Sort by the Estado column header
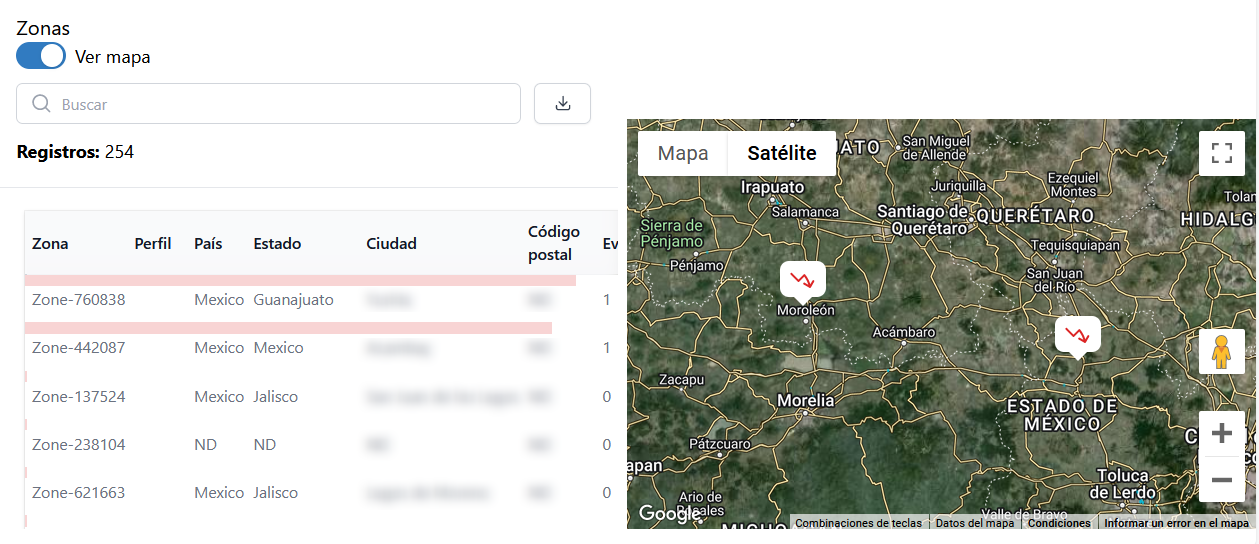1259x544 pixels. [x=277, y=244]
